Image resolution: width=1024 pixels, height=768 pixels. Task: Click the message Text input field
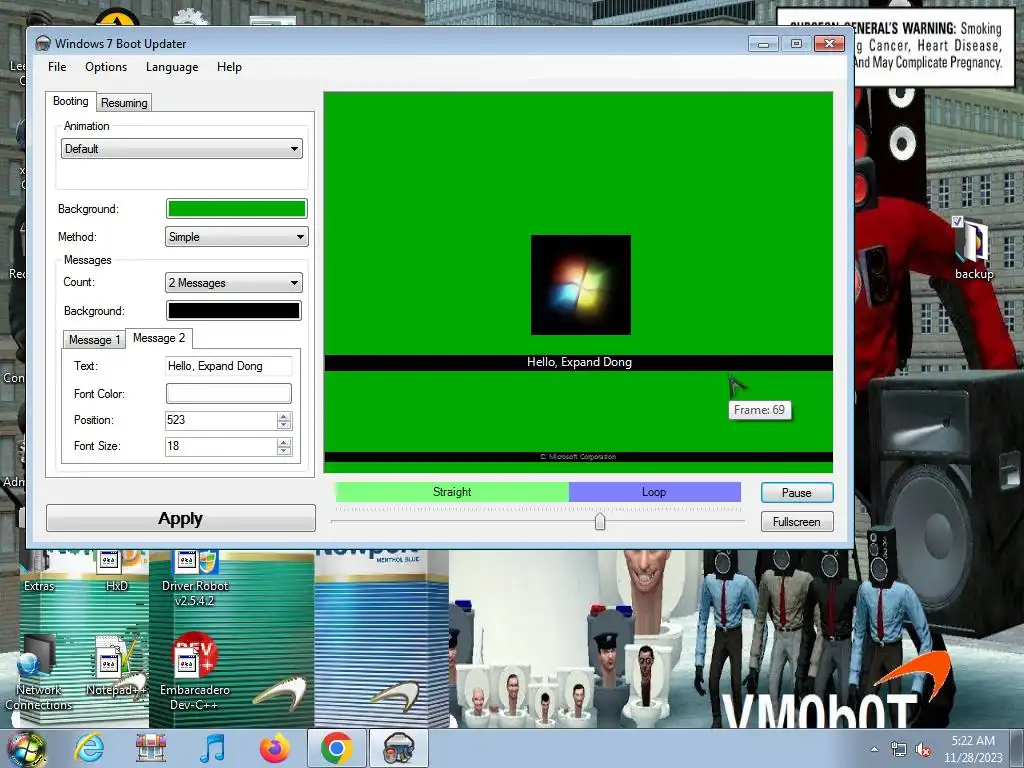pos(229,366)
